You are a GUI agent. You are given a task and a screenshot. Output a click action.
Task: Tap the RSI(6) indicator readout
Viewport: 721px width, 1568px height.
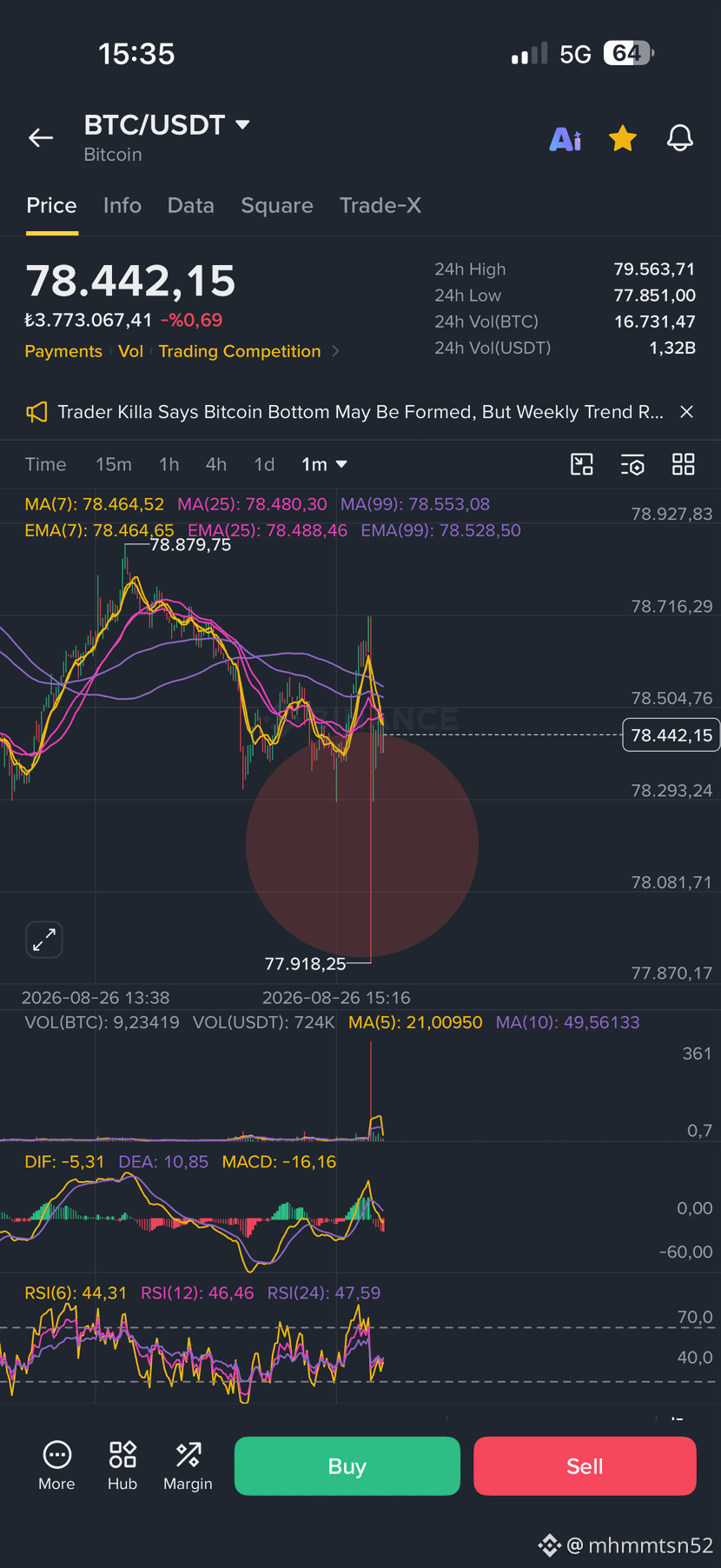tap(76, 1292)
